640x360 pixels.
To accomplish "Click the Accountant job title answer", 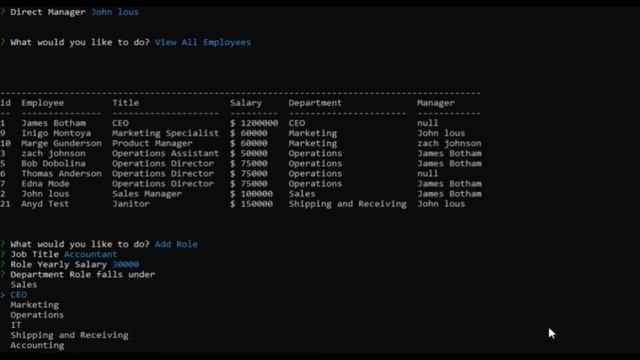I will (91, 254).
